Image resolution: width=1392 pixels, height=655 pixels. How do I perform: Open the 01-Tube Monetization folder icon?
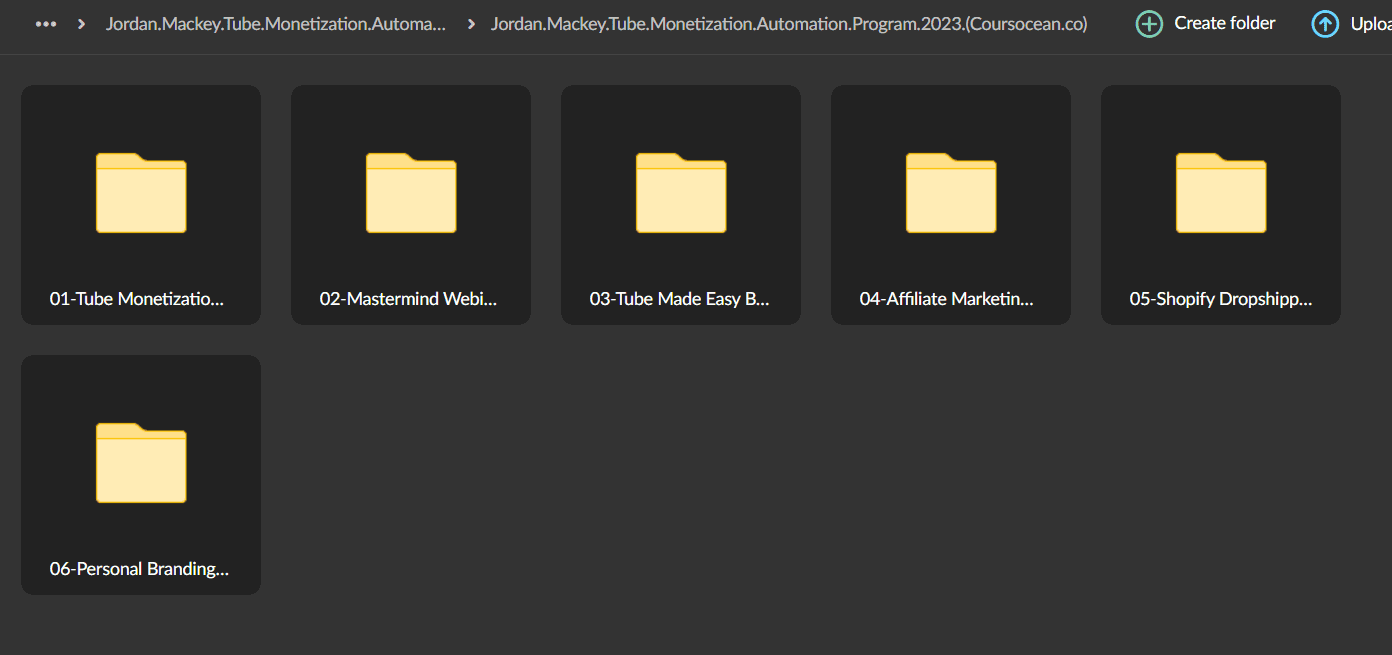(x=141, y=193)
